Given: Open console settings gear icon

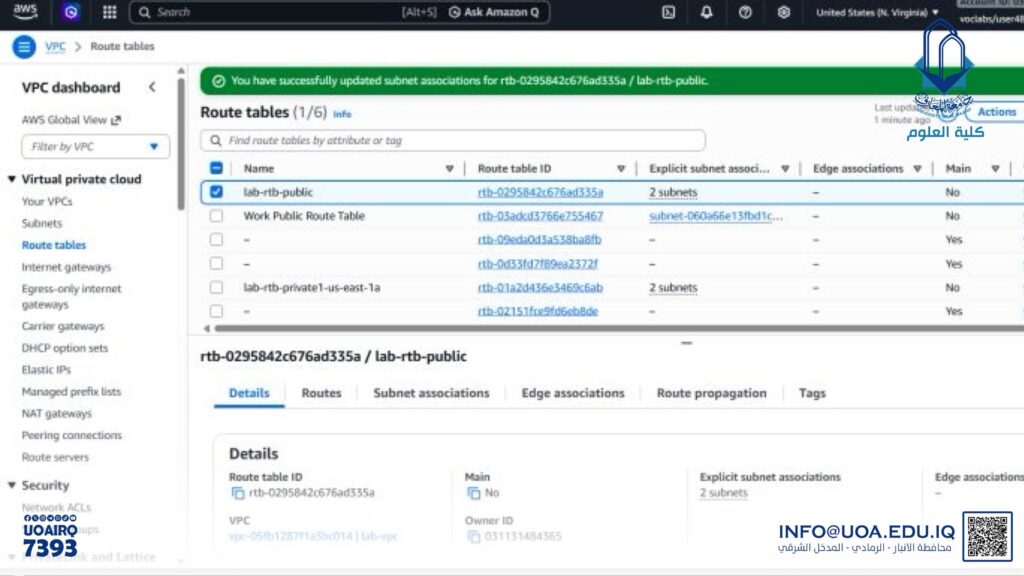Looking at the screenshot, I should pos(783,12).
